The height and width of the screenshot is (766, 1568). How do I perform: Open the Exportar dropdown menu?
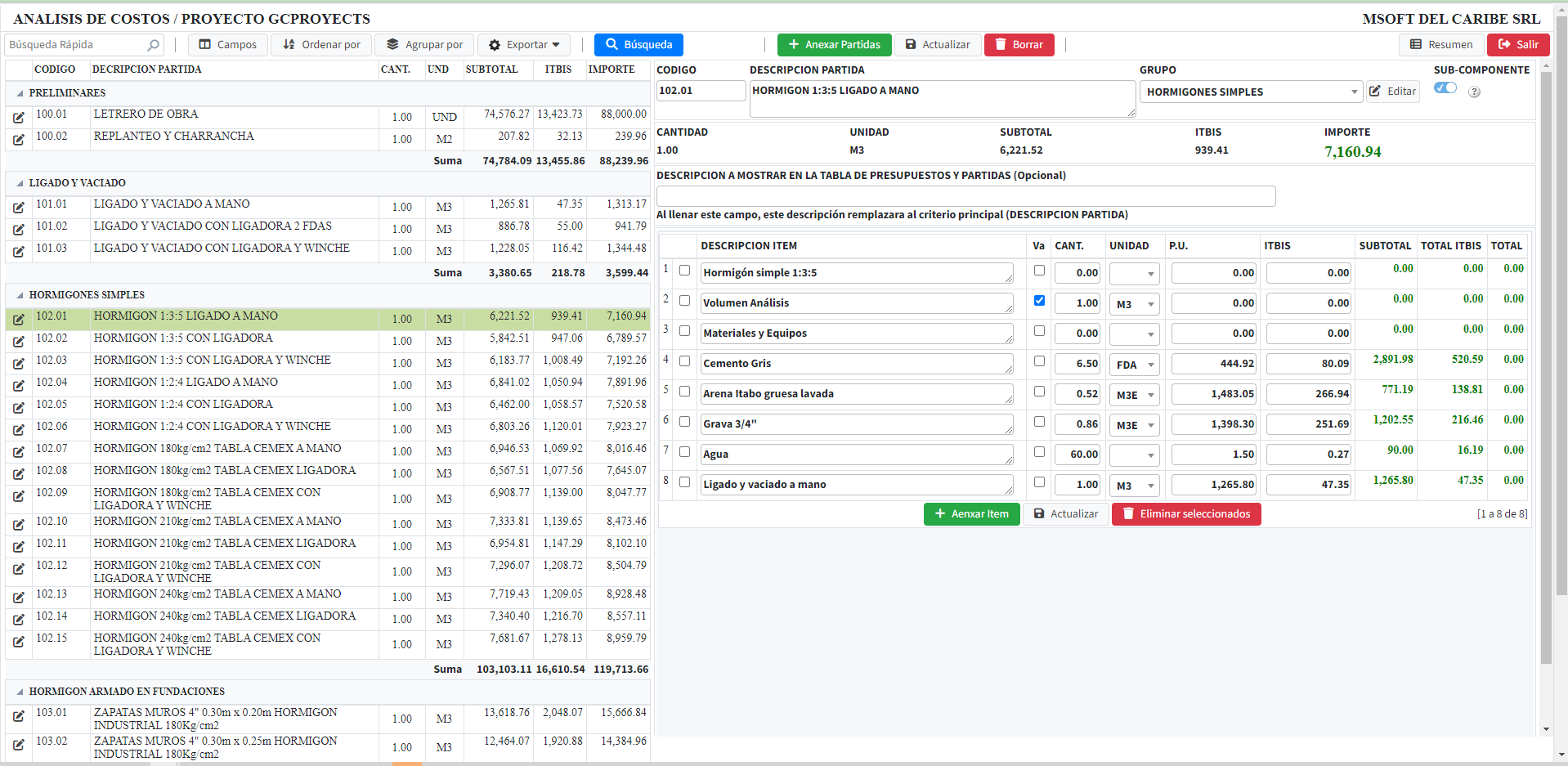click(524, 45)
